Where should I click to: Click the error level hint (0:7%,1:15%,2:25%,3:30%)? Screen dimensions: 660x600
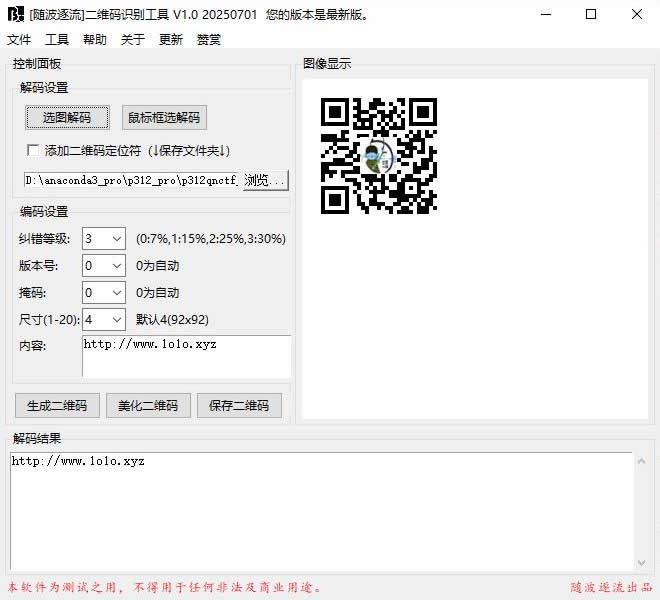point(211,239)
